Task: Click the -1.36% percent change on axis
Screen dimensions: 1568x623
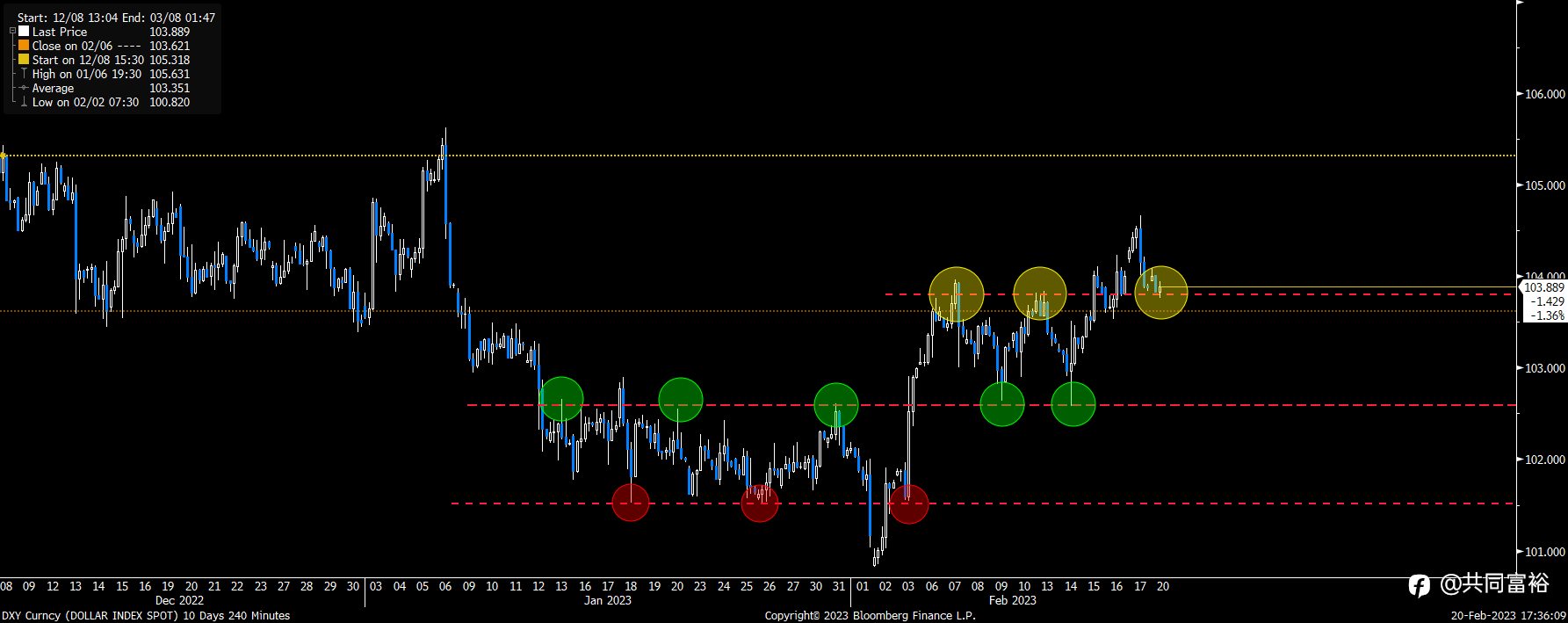Action: (x=1547, y=315)
